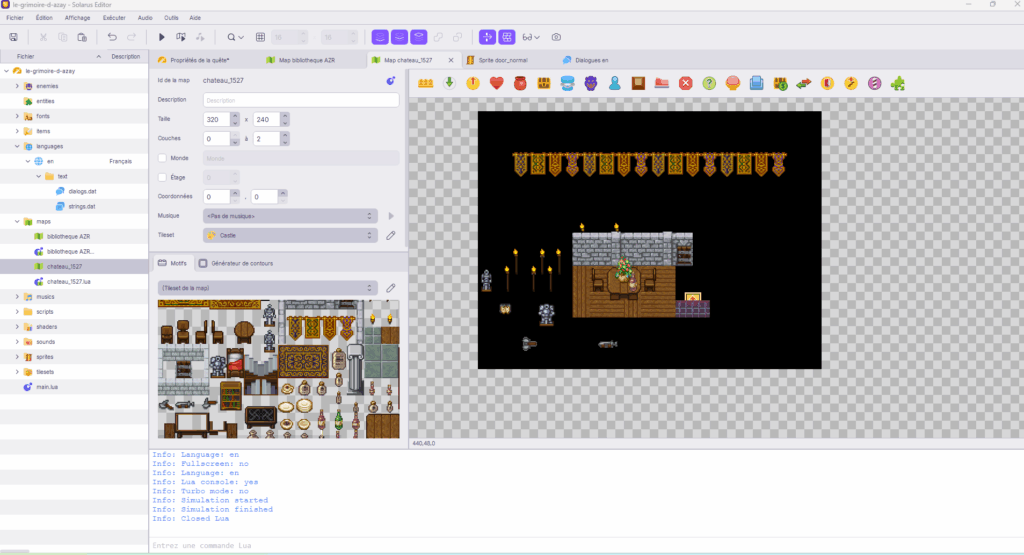
Task: Run the quest with the play button
Action: pyautogui.click(x=162, y=37)
